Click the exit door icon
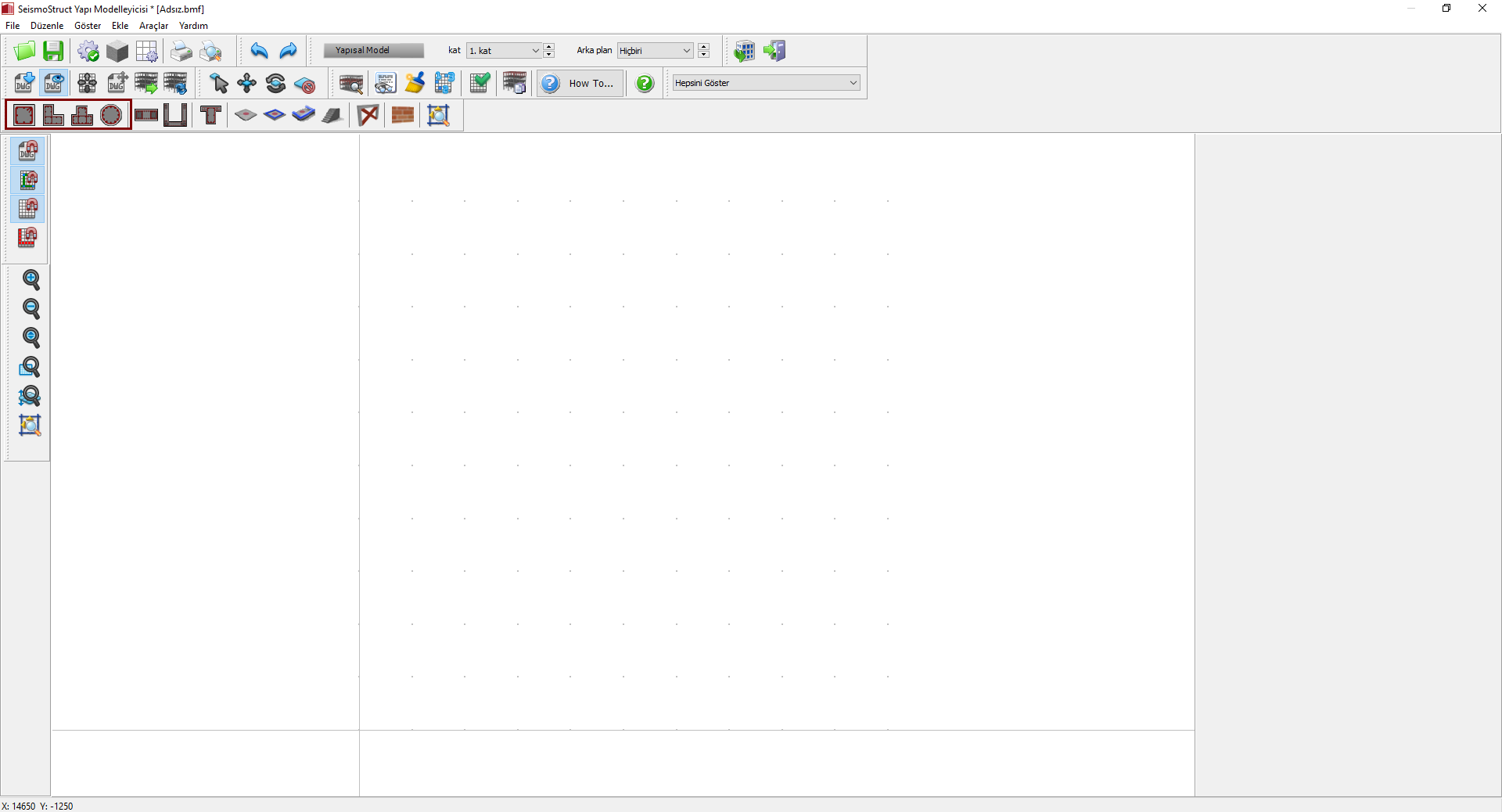This screenshot has width=1502, height=812. (774, 51)
